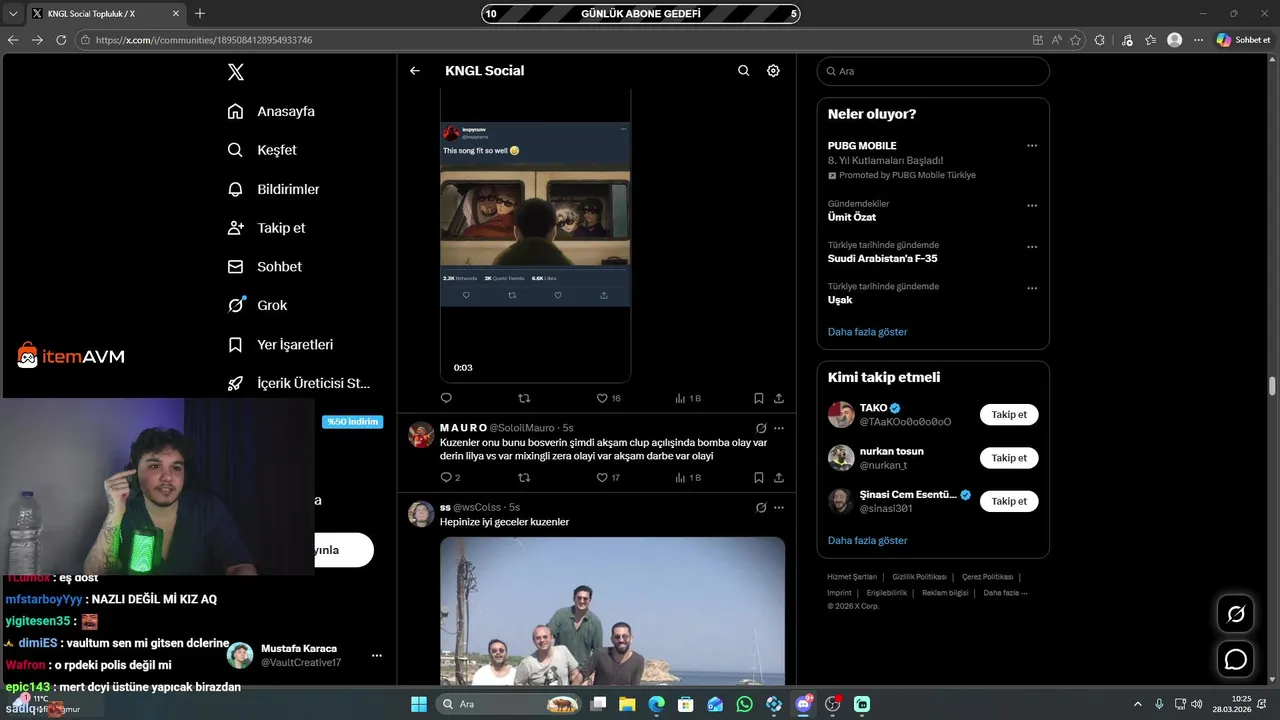Screen dimensions: 1280x720
Task: Open Bildirimler notifications
Action: 274,189
